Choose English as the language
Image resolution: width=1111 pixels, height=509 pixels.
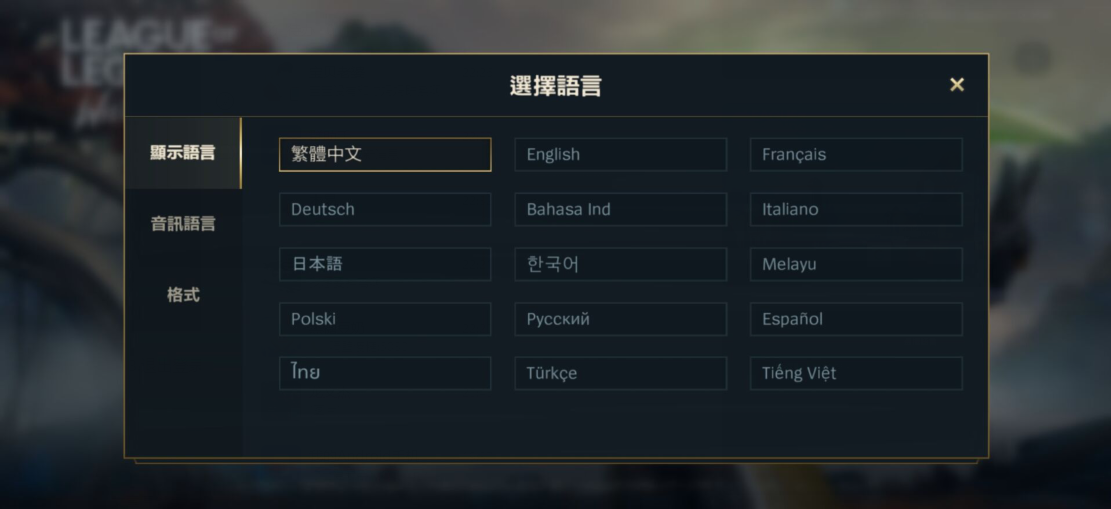click(x=620, y=155)
